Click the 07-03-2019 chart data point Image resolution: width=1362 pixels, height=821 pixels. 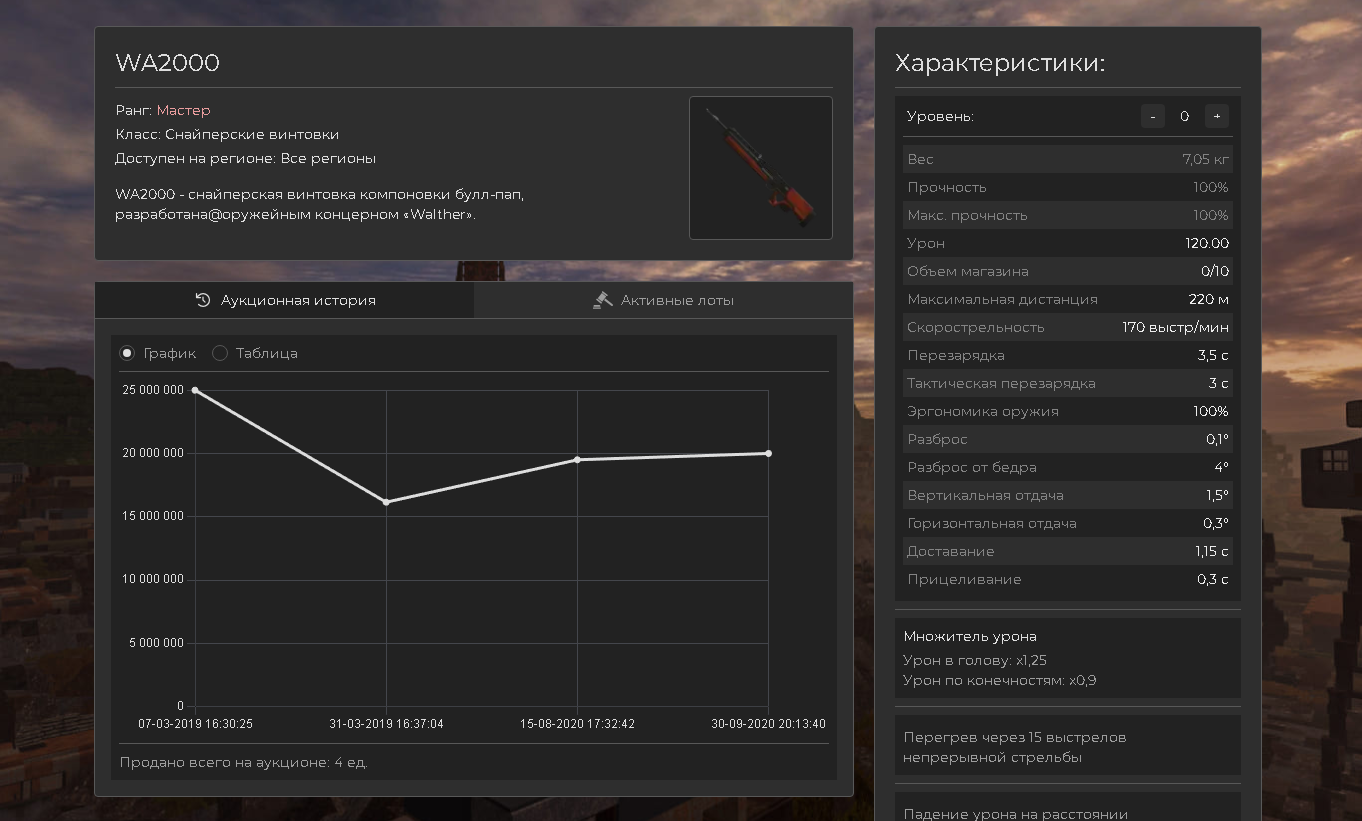195,390
